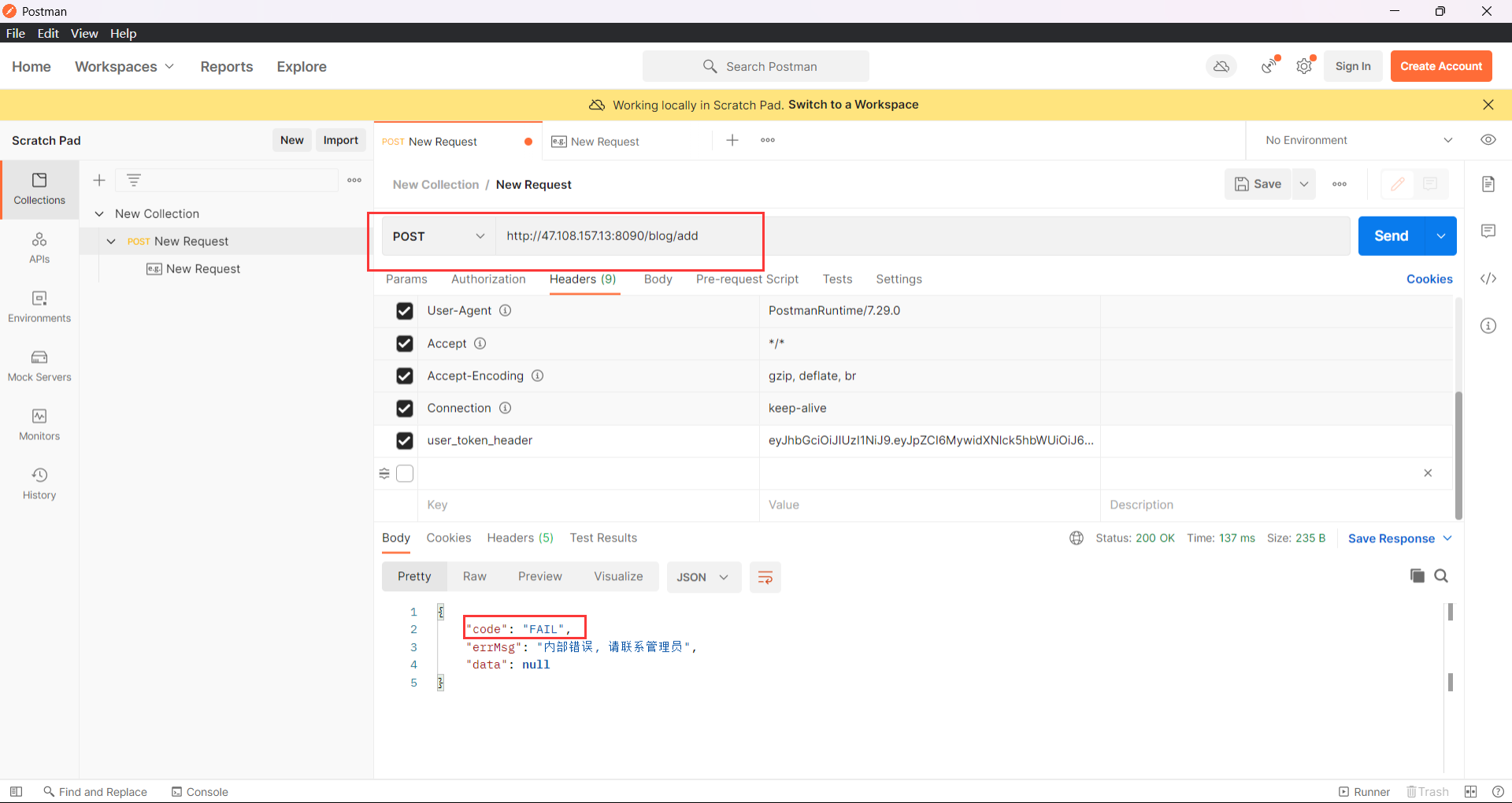This screenshot has height=803, width=1512.
Task: Switch to the Authorization tab
Action: tap(488, 279)
